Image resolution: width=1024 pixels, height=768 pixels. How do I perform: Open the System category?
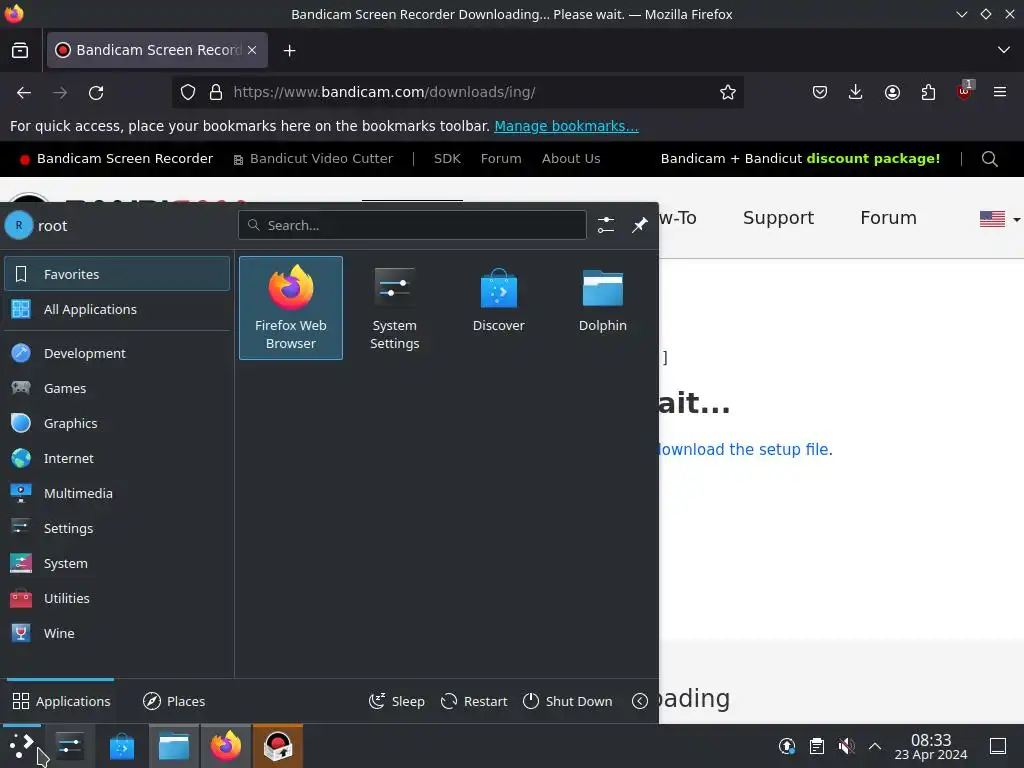117,563
